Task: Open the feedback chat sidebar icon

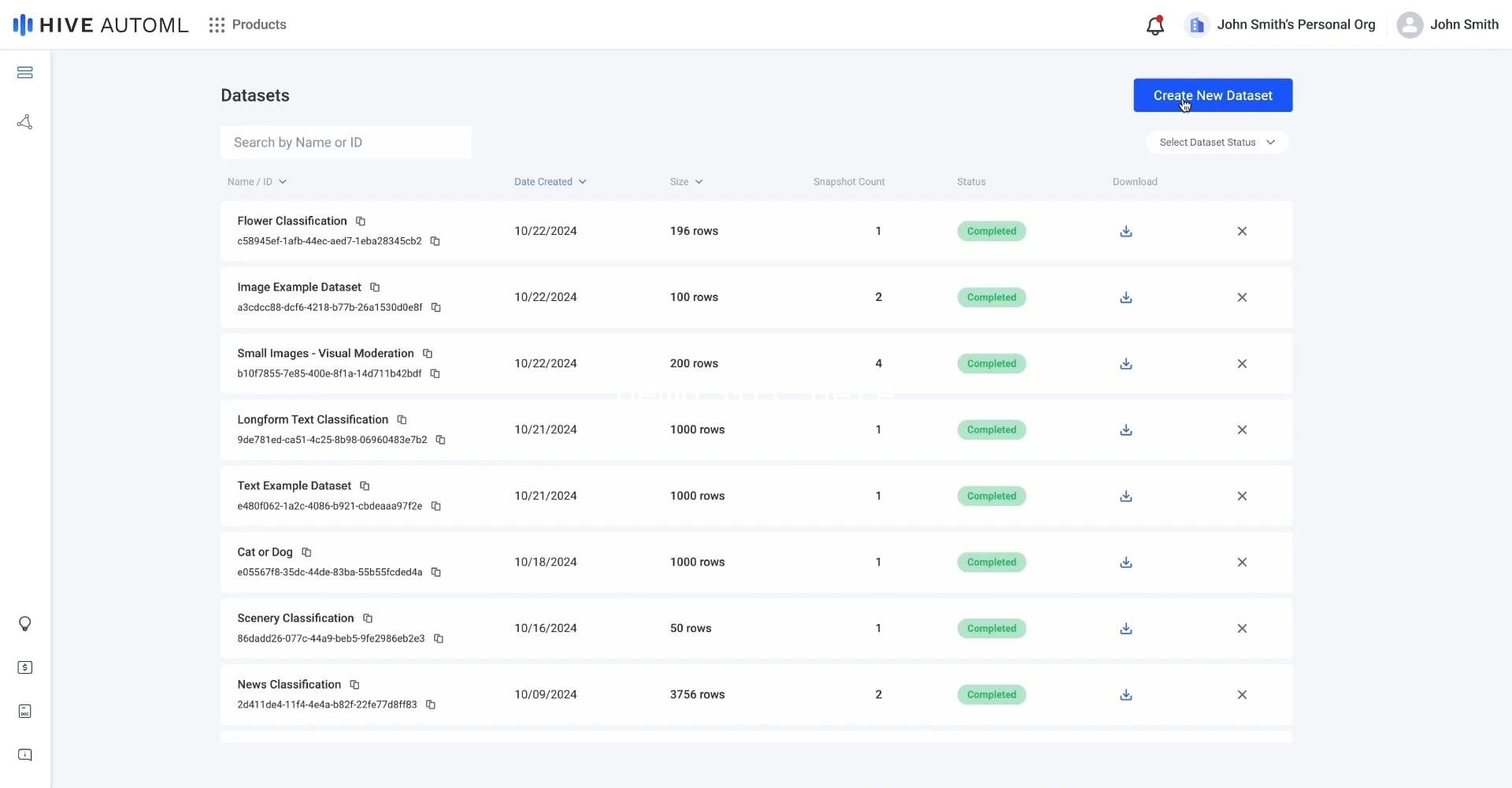Action: [24, 755]
